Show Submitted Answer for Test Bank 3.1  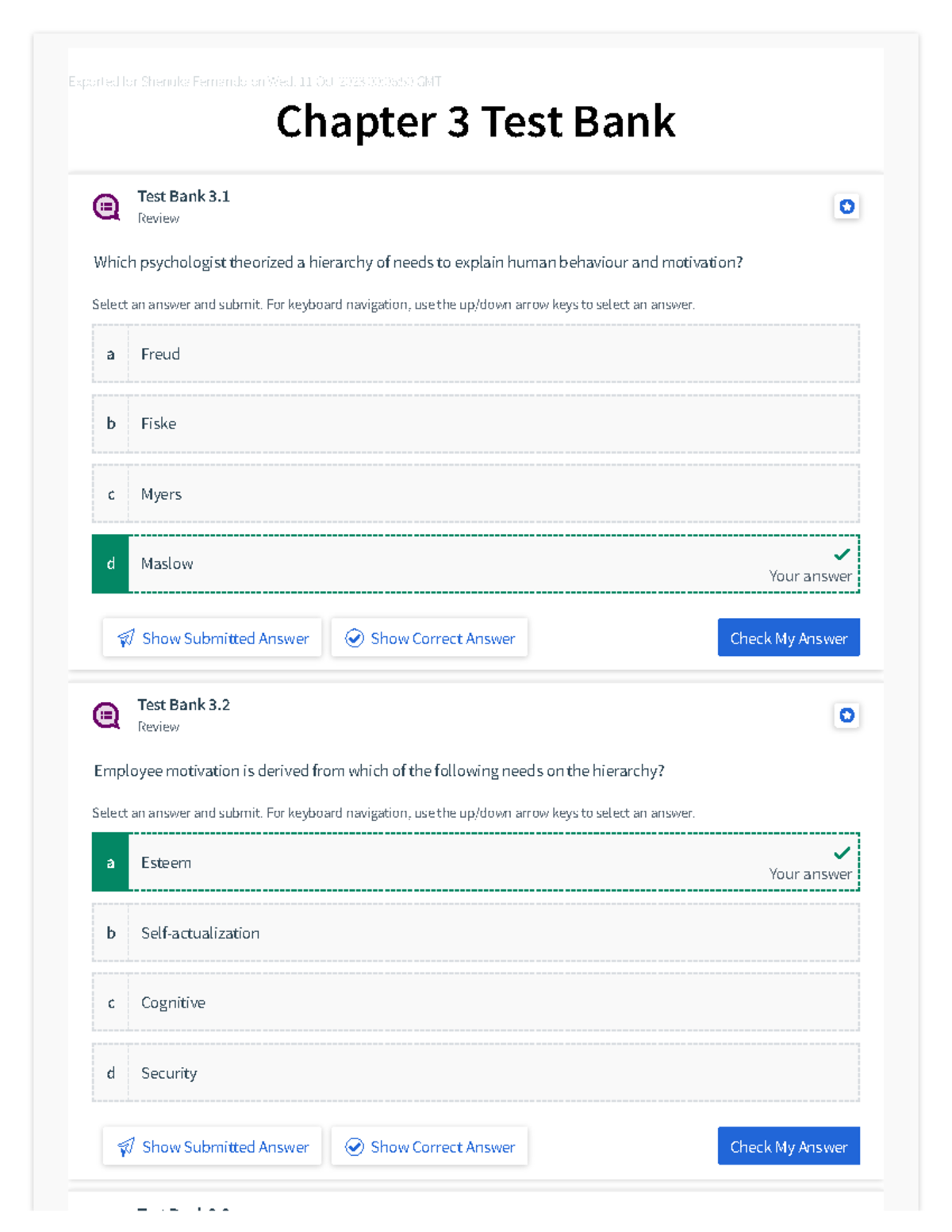click(x=213, y=638)
